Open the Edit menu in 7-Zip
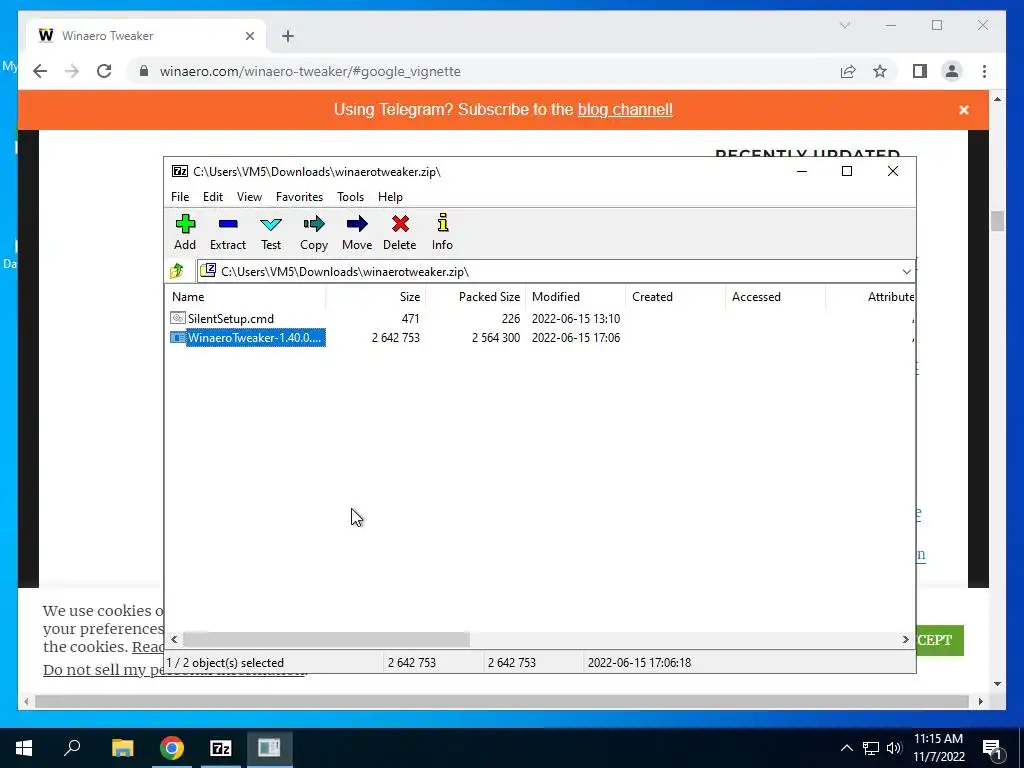This screenshot has height=768, width=1024. [x=213, y=197]
